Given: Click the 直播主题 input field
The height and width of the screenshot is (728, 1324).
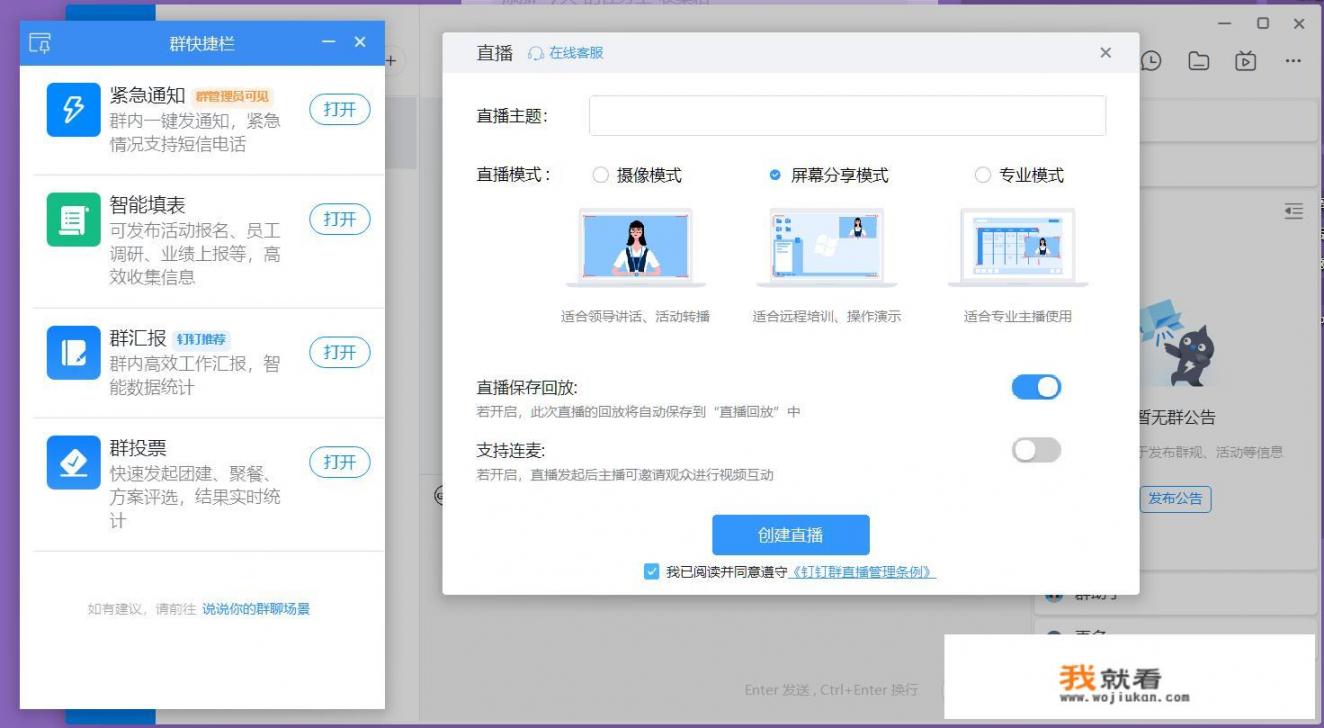Looking at the screenshot, I should [847, 116].
